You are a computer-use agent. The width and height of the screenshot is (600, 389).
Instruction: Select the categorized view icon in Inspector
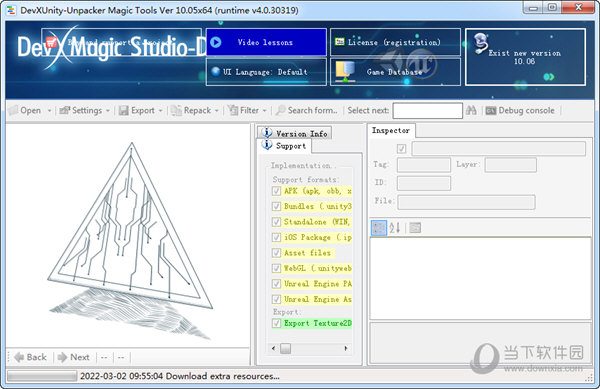point(379,228)
